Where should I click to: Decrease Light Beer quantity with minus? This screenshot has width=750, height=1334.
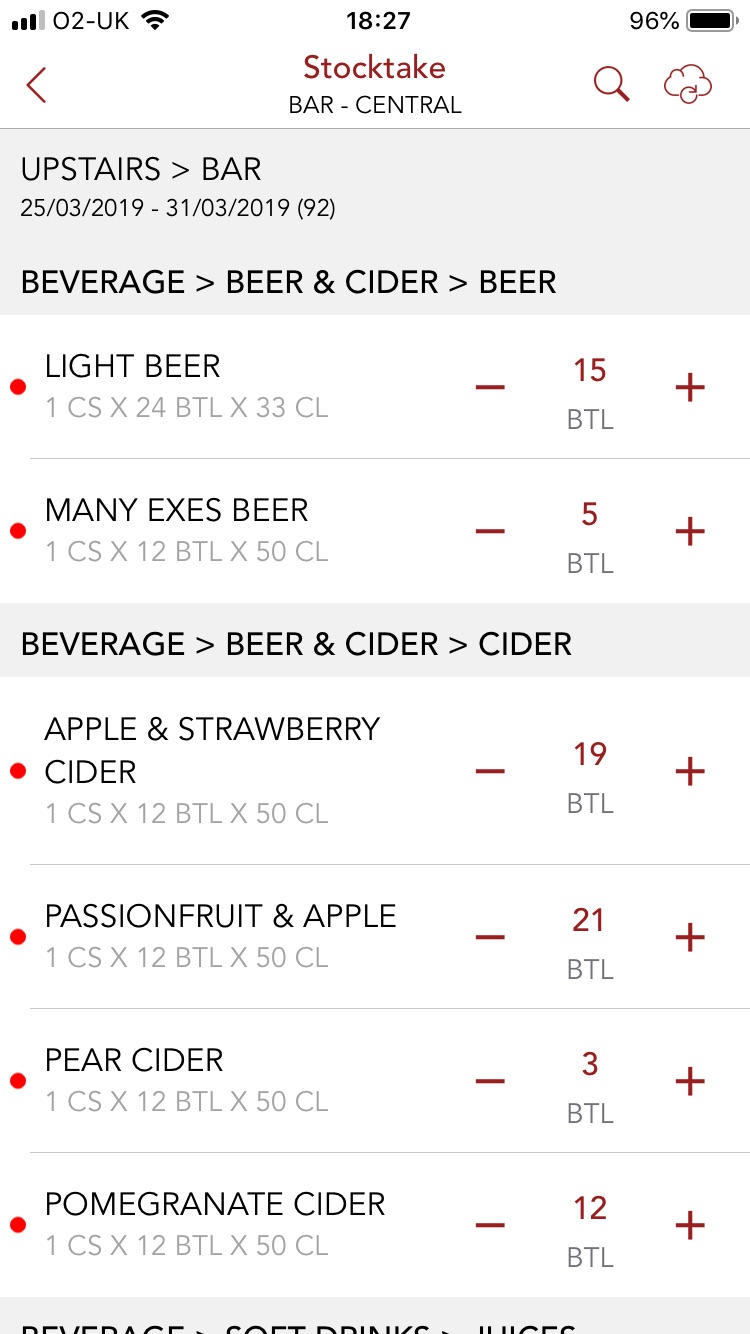pyautogui.click(x=490, y=387)
